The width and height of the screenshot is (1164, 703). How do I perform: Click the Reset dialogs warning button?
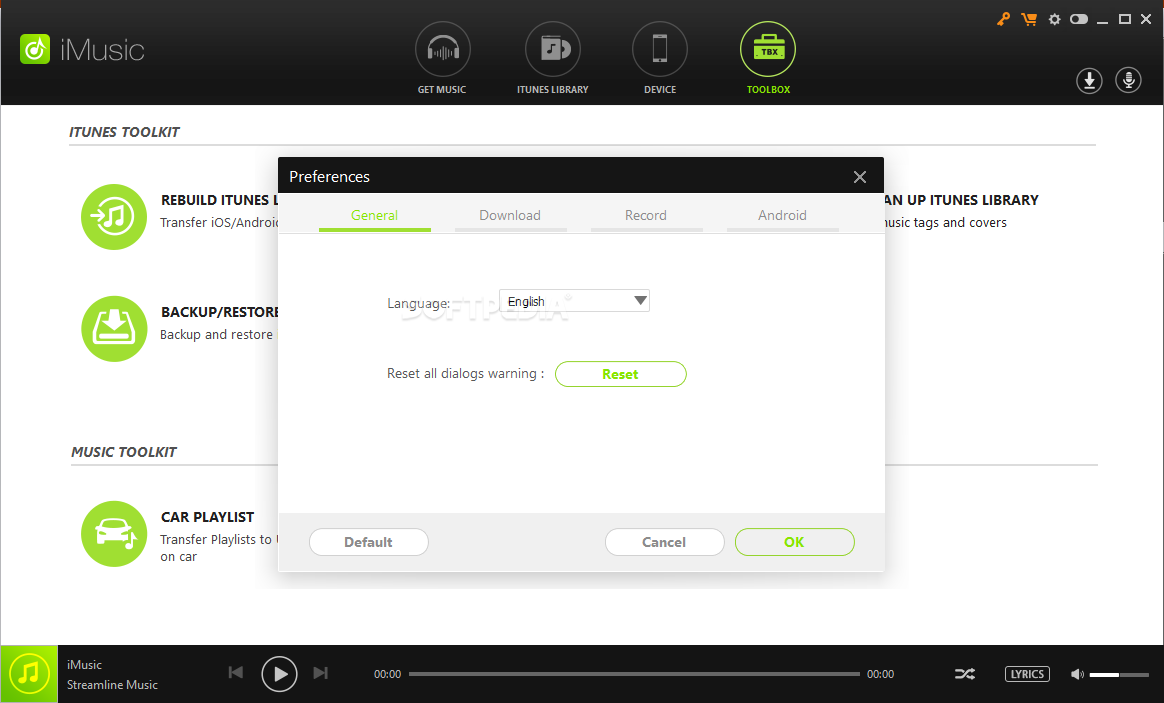(621, 374)
